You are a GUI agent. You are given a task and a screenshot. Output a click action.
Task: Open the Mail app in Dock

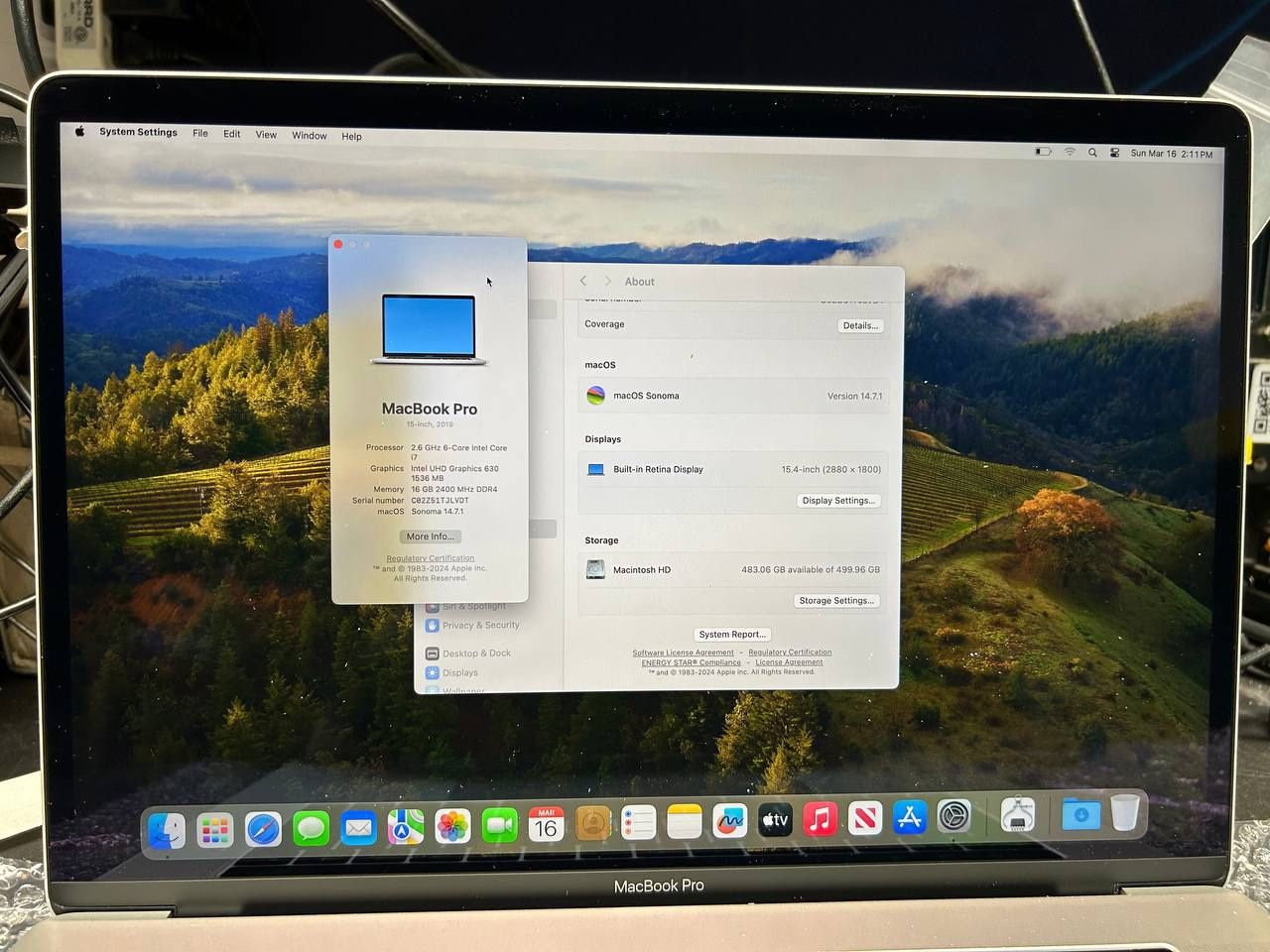point(358,828)
